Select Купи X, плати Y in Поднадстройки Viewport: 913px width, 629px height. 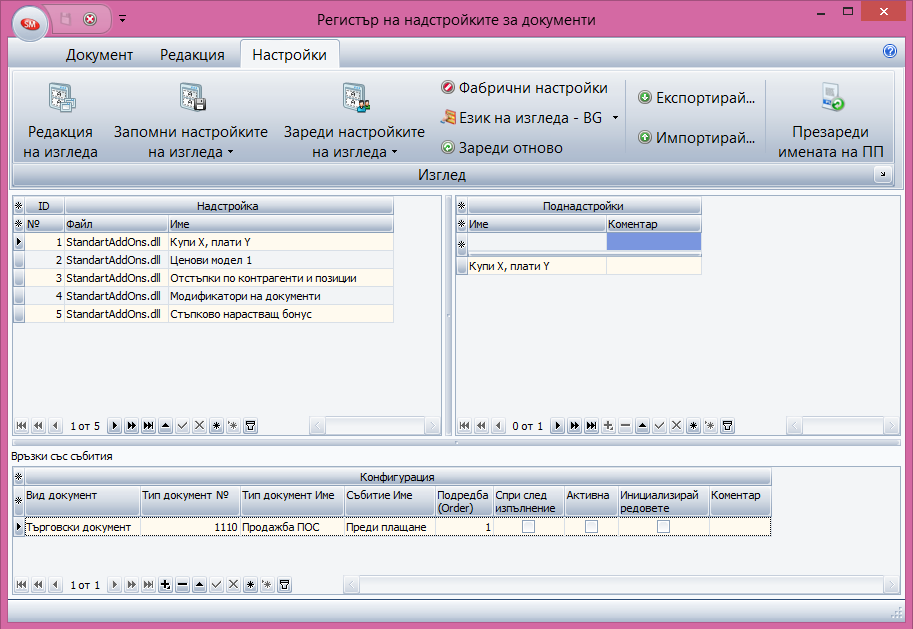[537, 266]
